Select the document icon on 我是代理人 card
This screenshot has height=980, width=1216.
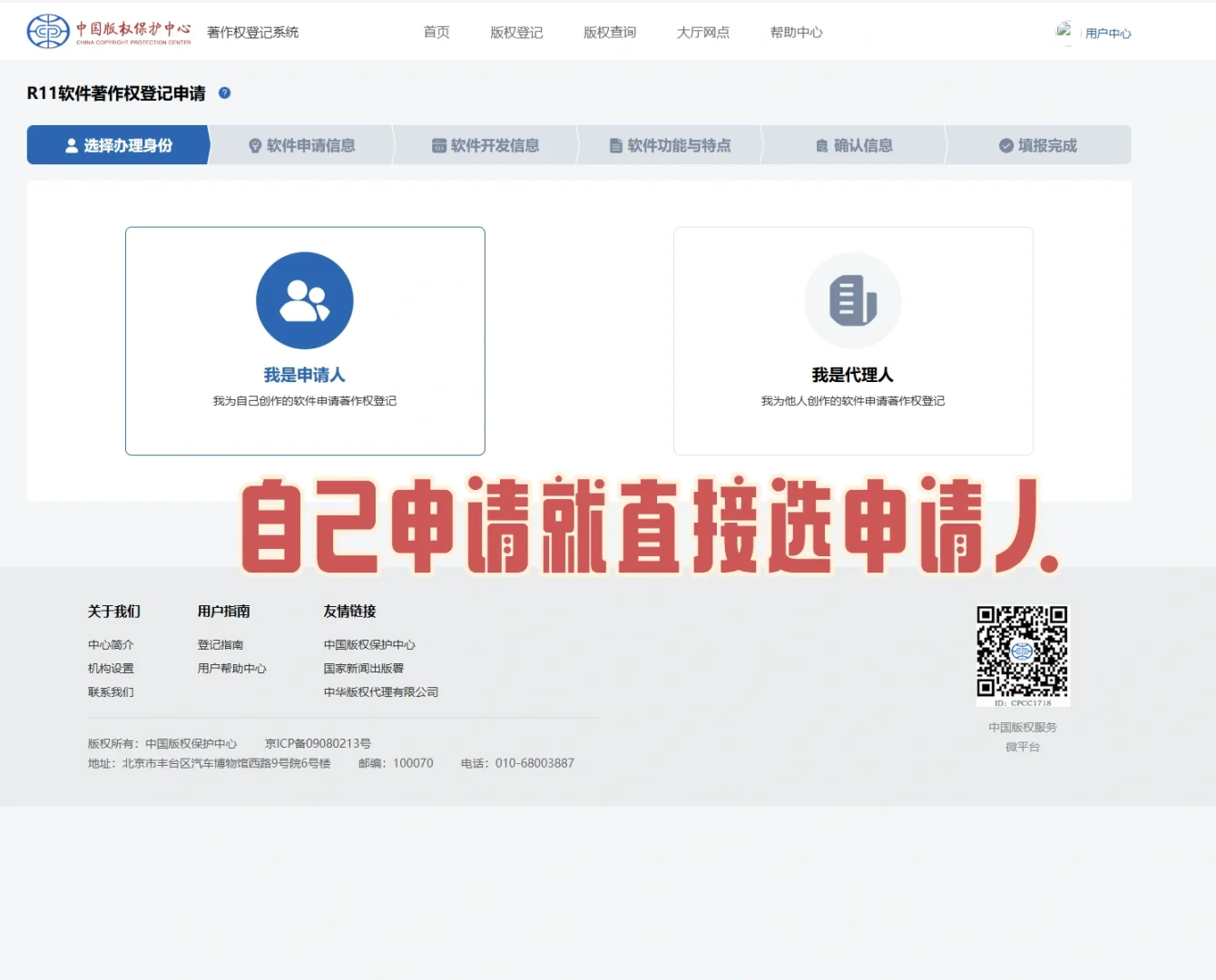tap(853, 301)
